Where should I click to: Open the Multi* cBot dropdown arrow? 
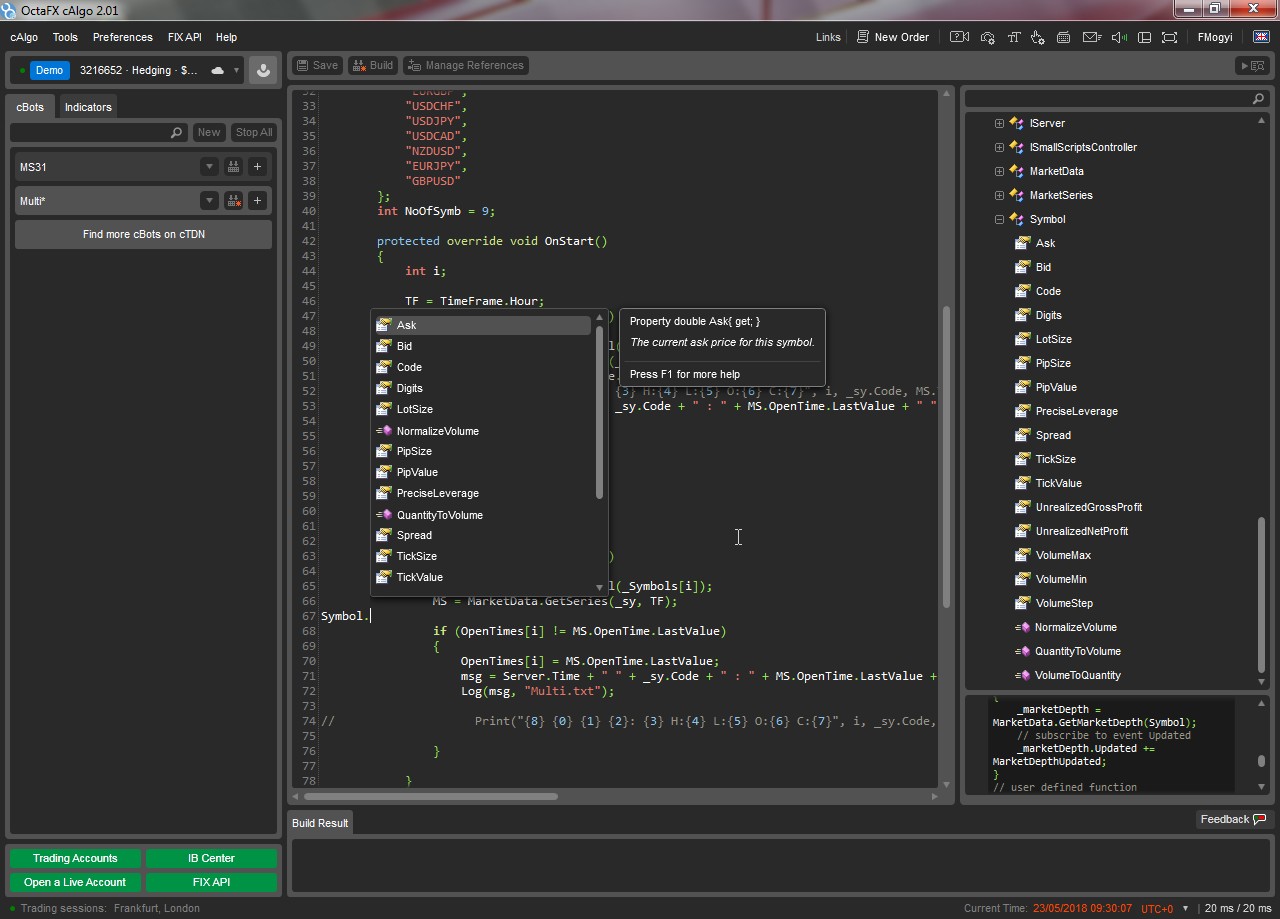tap(209, 201)
